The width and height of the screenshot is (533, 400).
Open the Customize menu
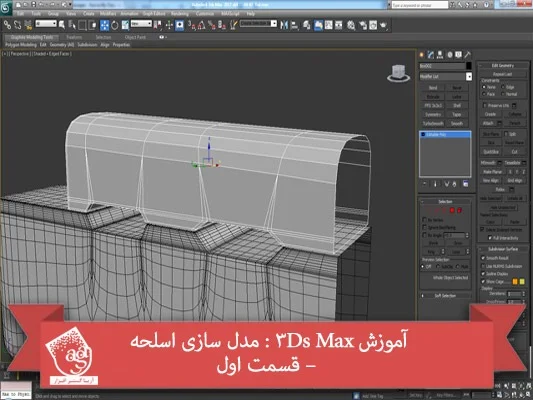click(205, 14)
